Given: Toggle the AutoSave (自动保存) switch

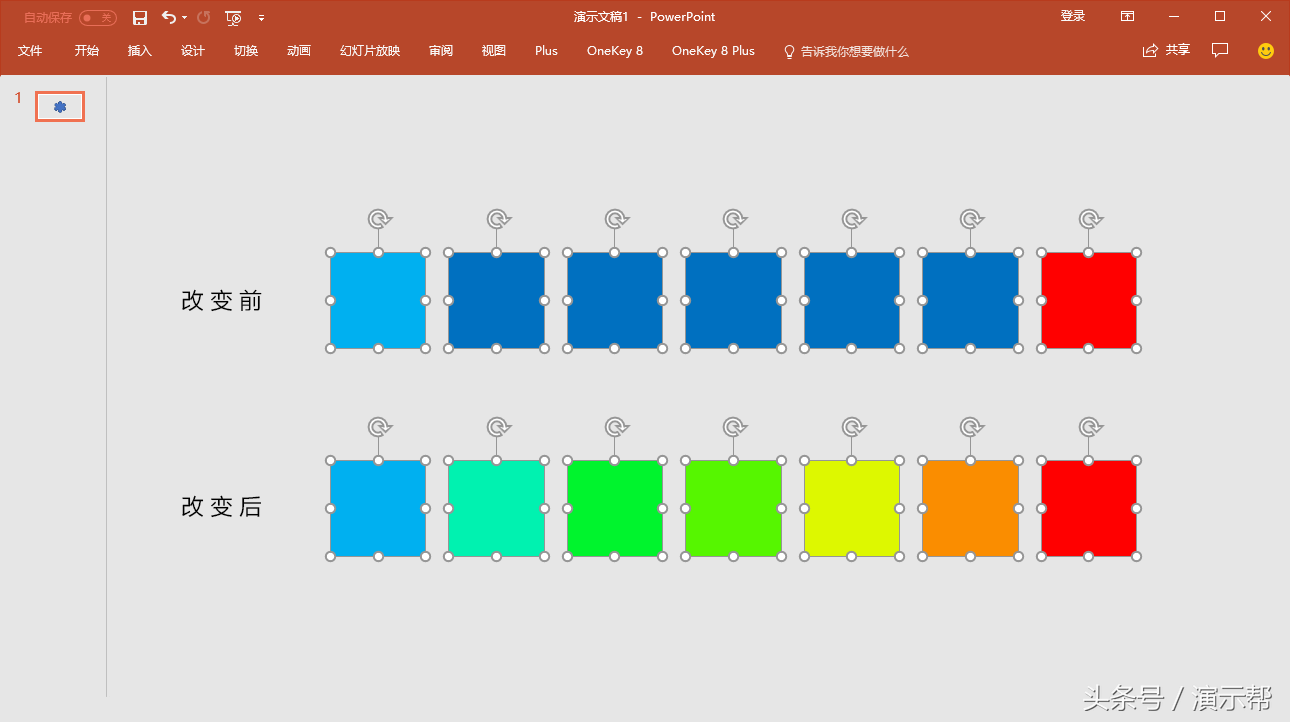Looking at the screenshot, I should tap(98, 18).
